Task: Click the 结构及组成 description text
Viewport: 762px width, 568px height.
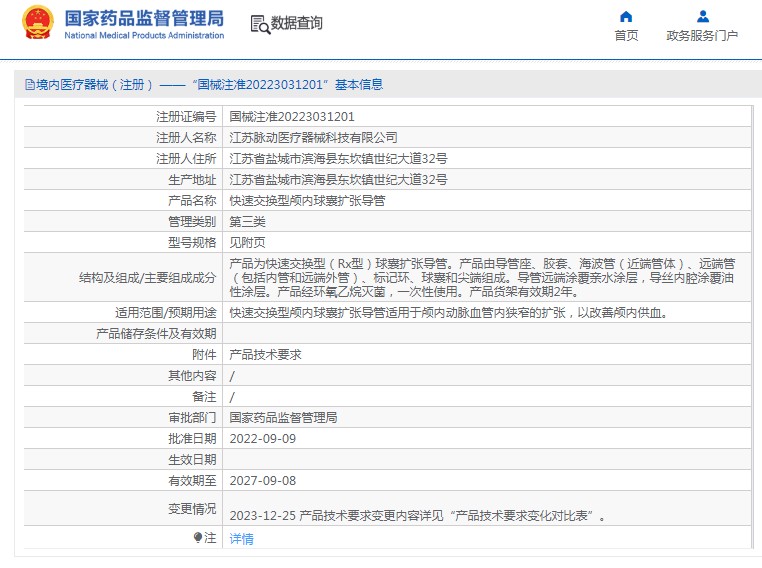Action: pos(482,277)
